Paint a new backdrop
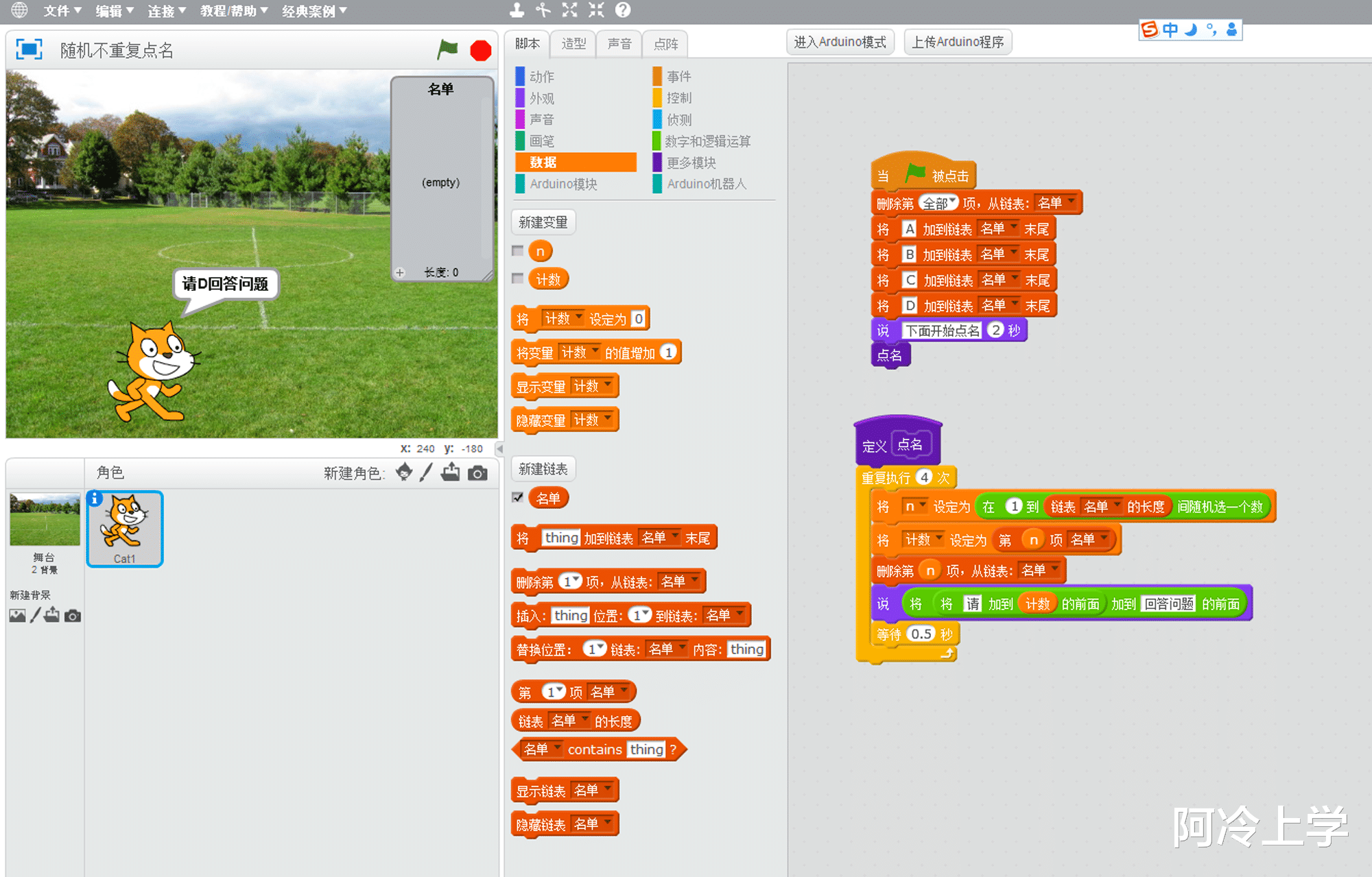The width and height of the screenshot is (1372, 877). (x=35, y=616)
